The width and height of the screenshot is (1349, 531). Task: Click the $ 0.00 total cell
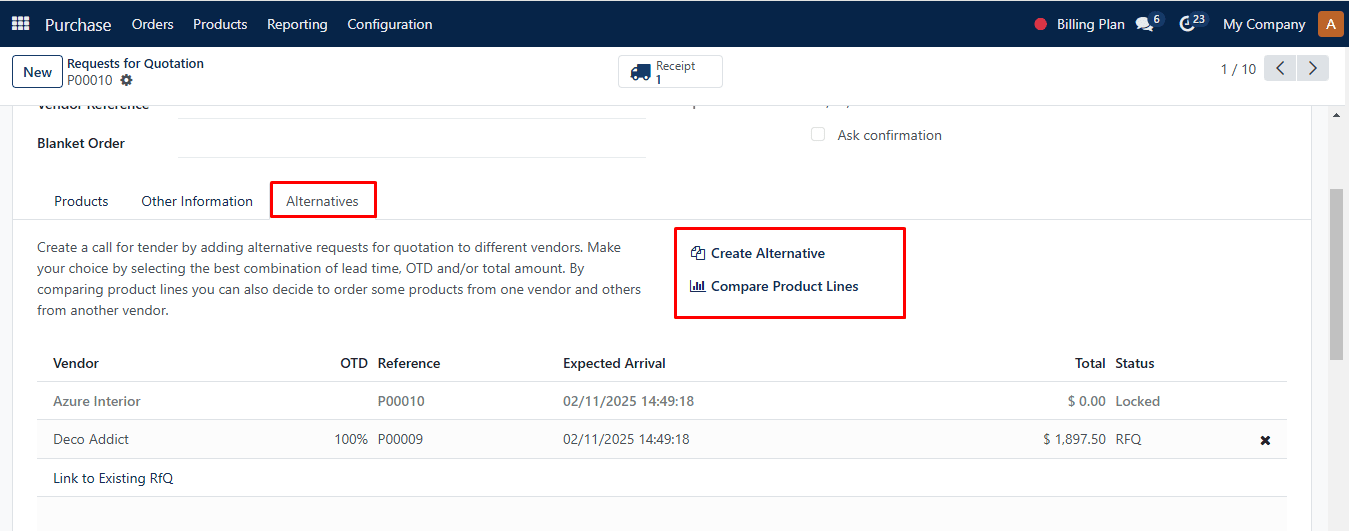(x=1087, y=401)
